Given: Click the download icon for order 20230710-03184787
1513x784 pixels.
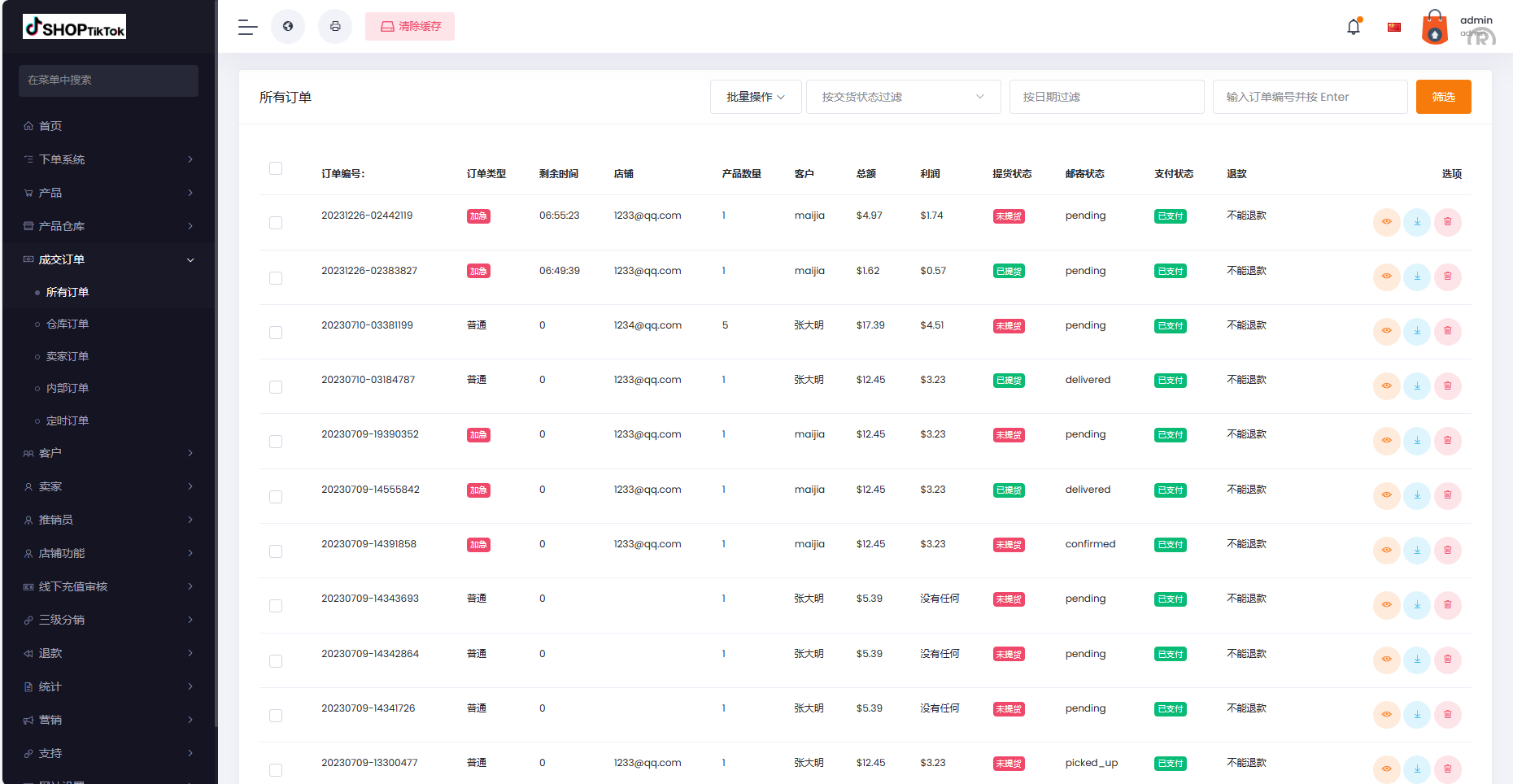Looking at the screenshot, I should coord(1417,386).
